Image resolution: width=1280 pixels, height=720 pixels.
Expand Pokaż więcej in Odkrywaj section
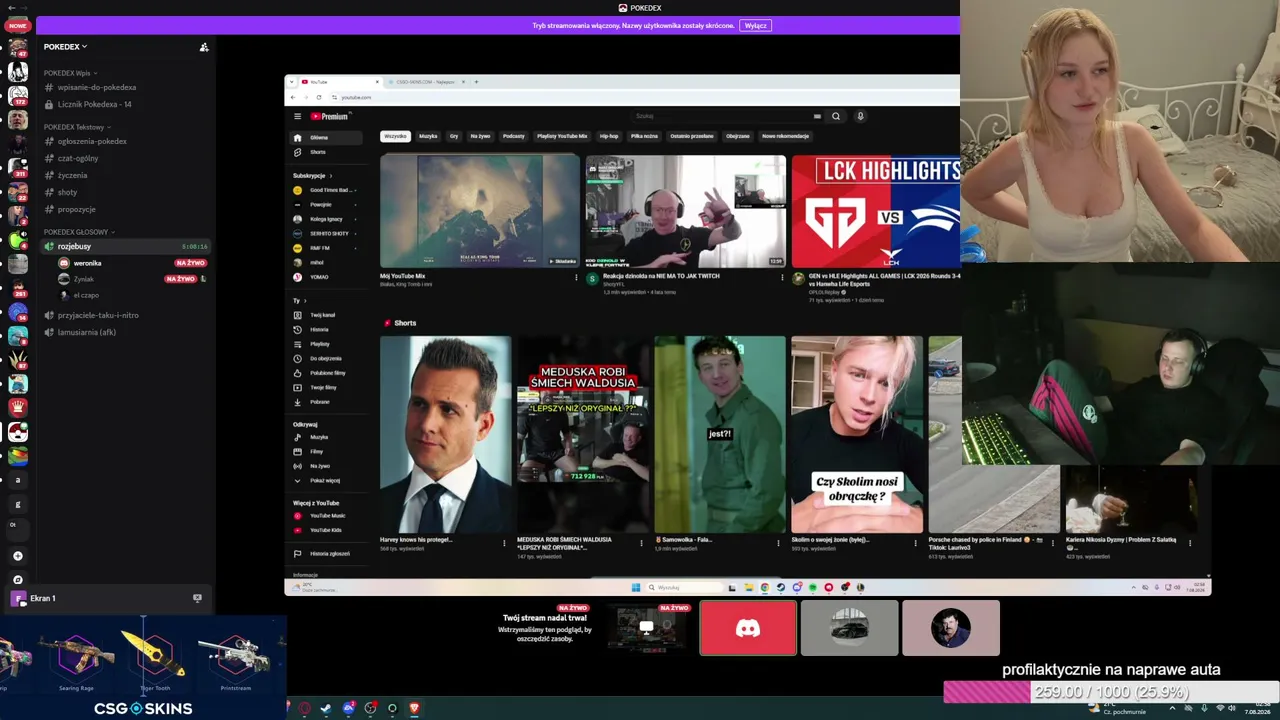[x=326, y=481]
